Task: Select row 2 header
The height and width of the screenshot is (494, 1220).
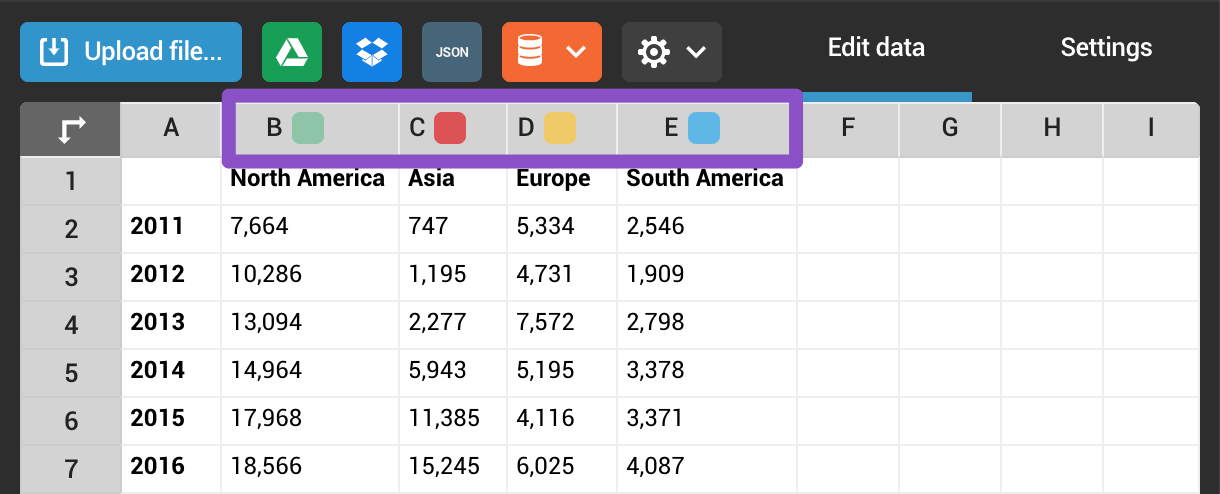Action: [71, 230]
